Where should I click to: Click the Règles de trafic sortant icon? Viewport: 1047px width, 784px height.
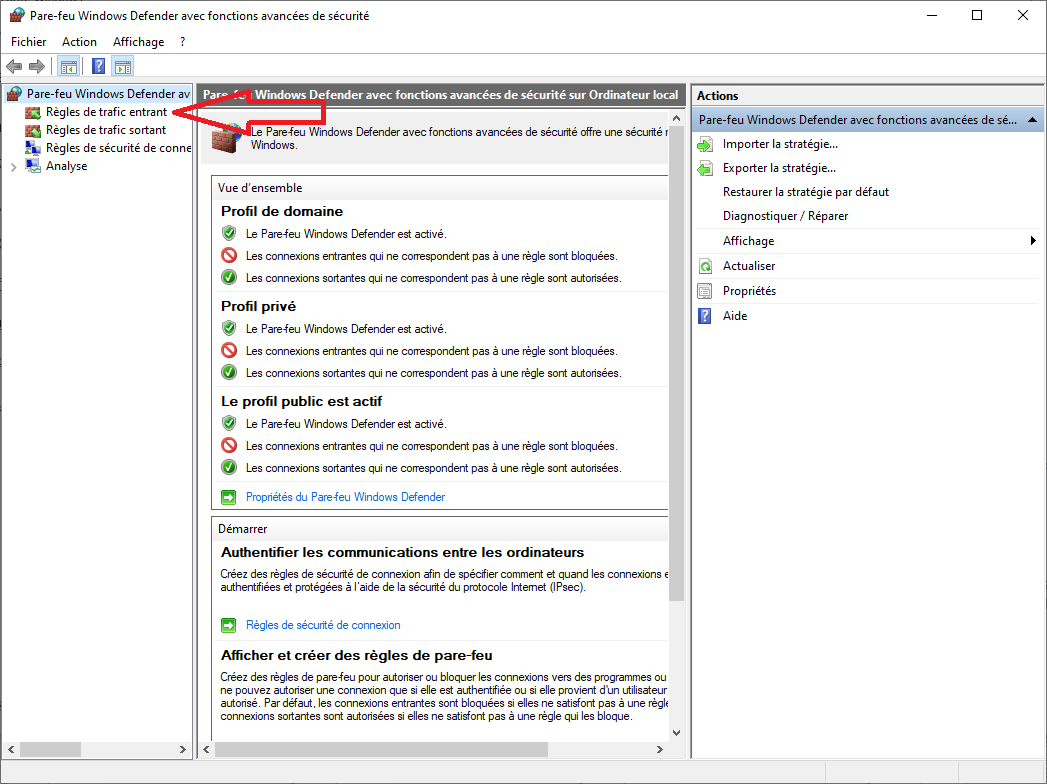[33, 130]
